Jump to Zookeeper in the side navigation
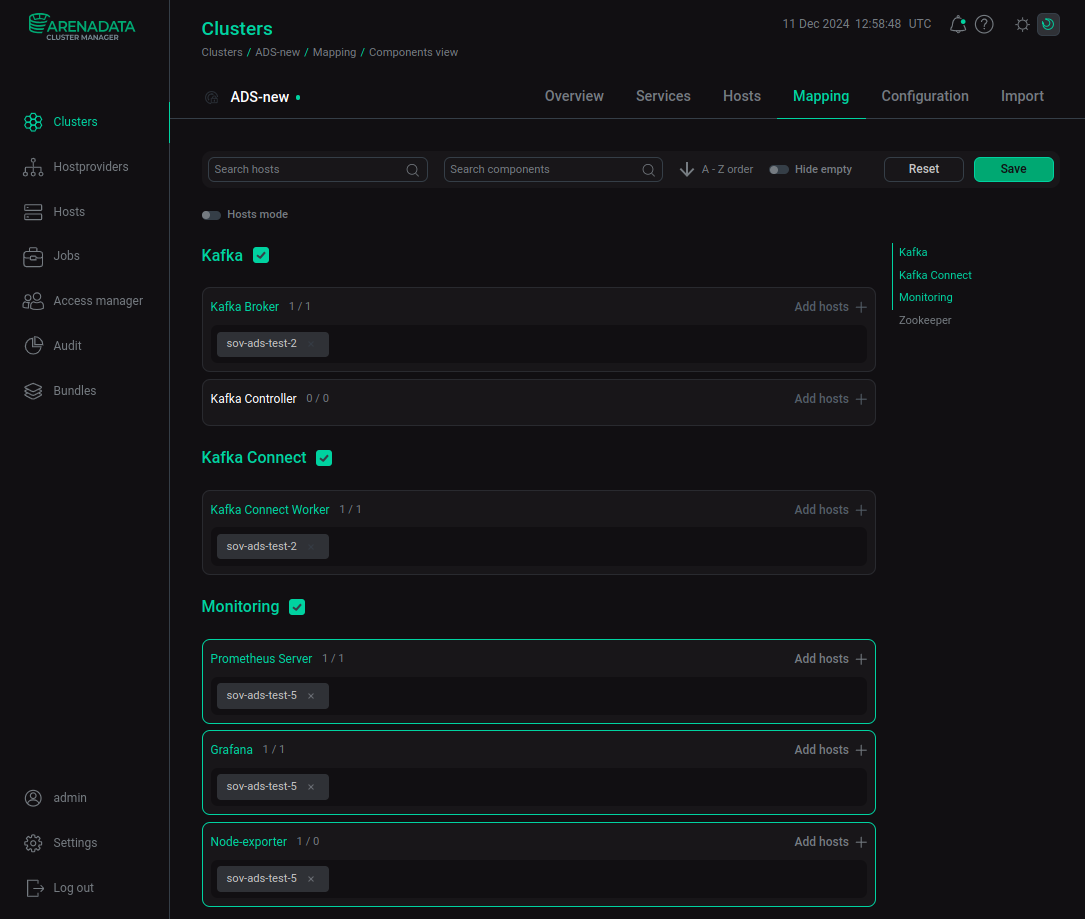Image resolution: width=1085 pixels, height=919 pixels. pos(924,320)
